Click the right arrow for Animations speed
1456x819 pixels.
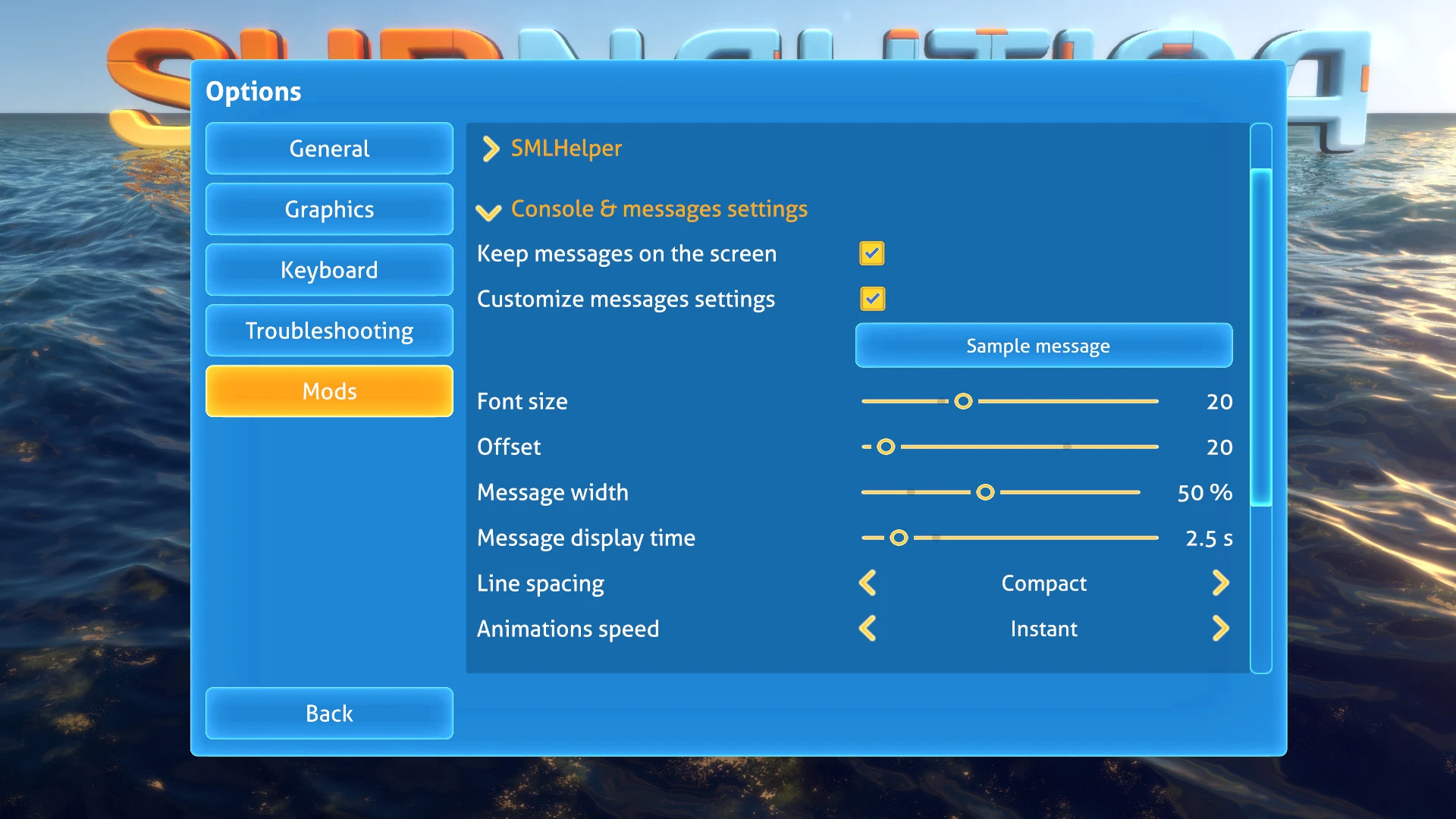point(1219,629)
